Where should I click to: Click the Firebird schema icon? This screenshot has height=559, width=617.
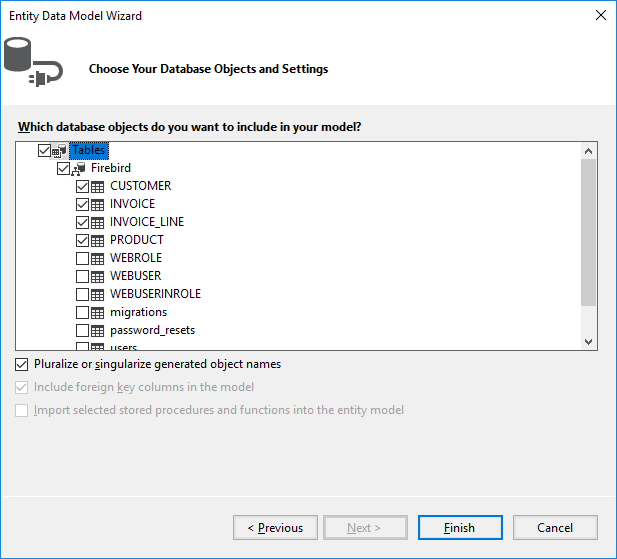coord(79,168)
